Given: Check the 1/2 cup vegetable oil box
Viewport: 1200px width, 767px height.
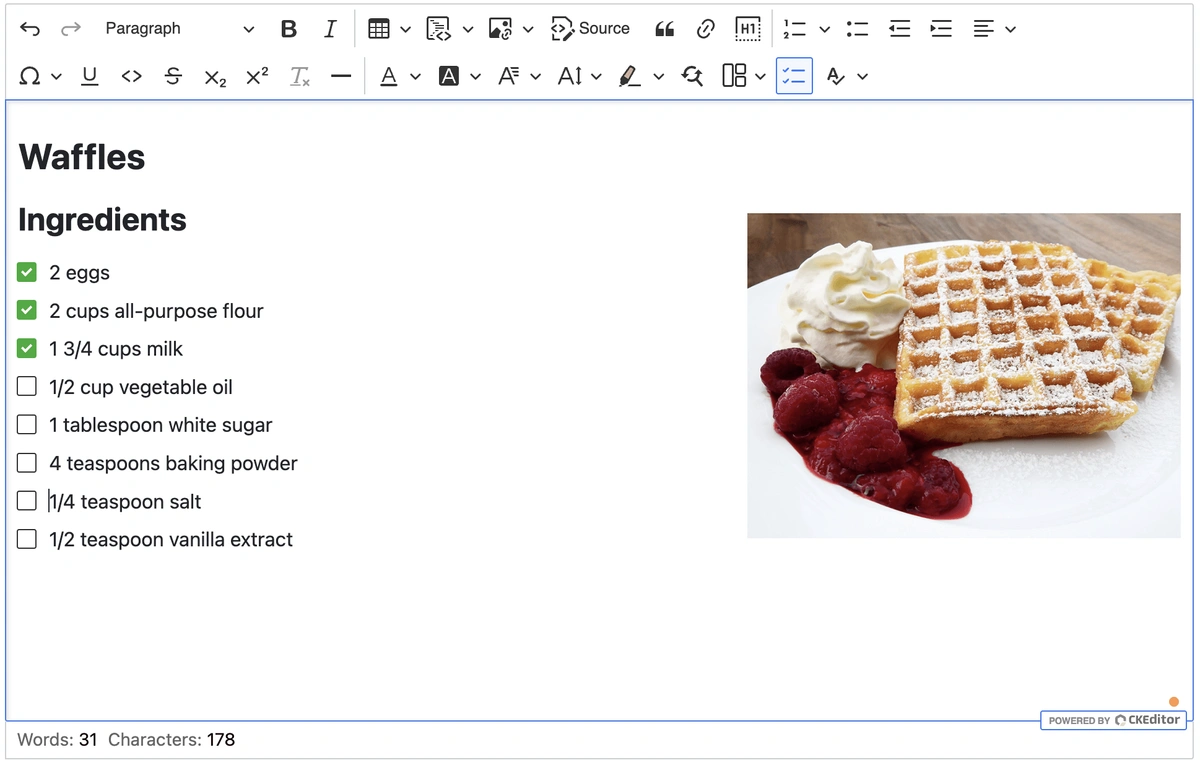Looking at the screenshot, I should click(27, 386).
